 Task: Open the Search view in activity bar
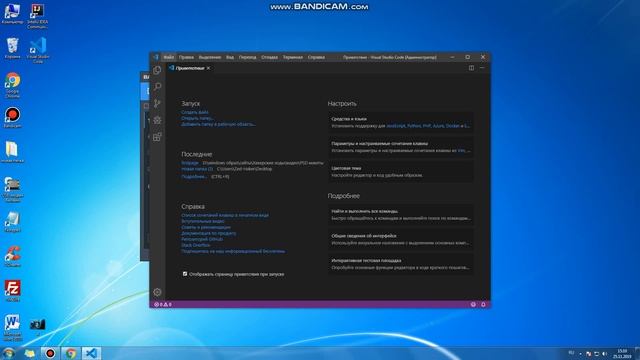(157, 87)
